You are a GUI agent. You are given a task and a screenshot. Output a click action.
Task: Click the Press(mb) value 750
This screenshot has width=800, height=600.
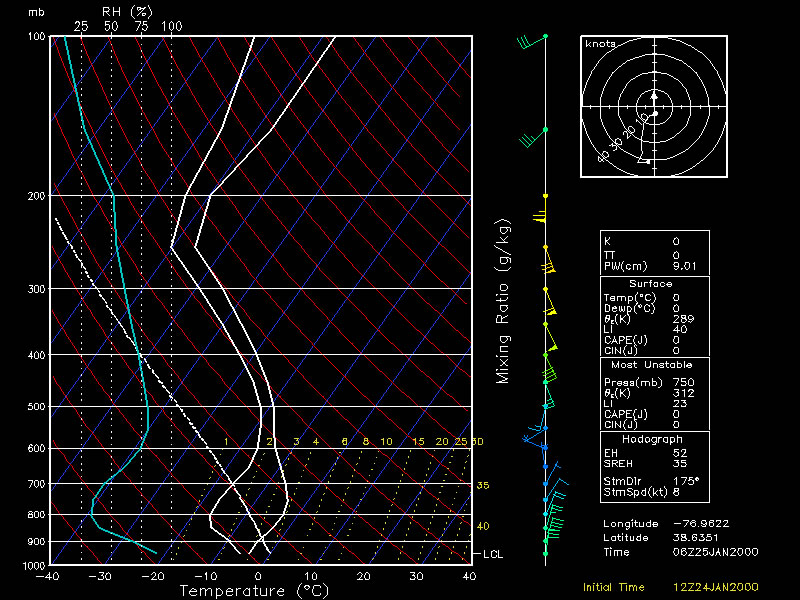(684, 382)
